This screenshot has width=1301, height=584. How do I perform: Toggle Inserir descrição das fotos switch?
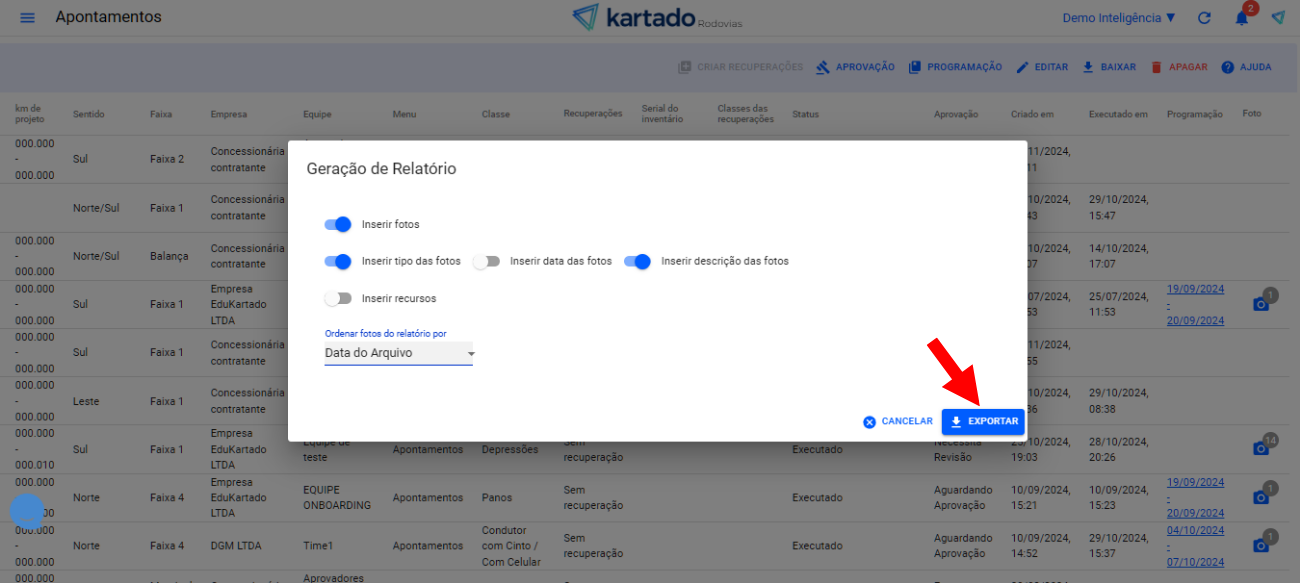[x=637, y=262]
